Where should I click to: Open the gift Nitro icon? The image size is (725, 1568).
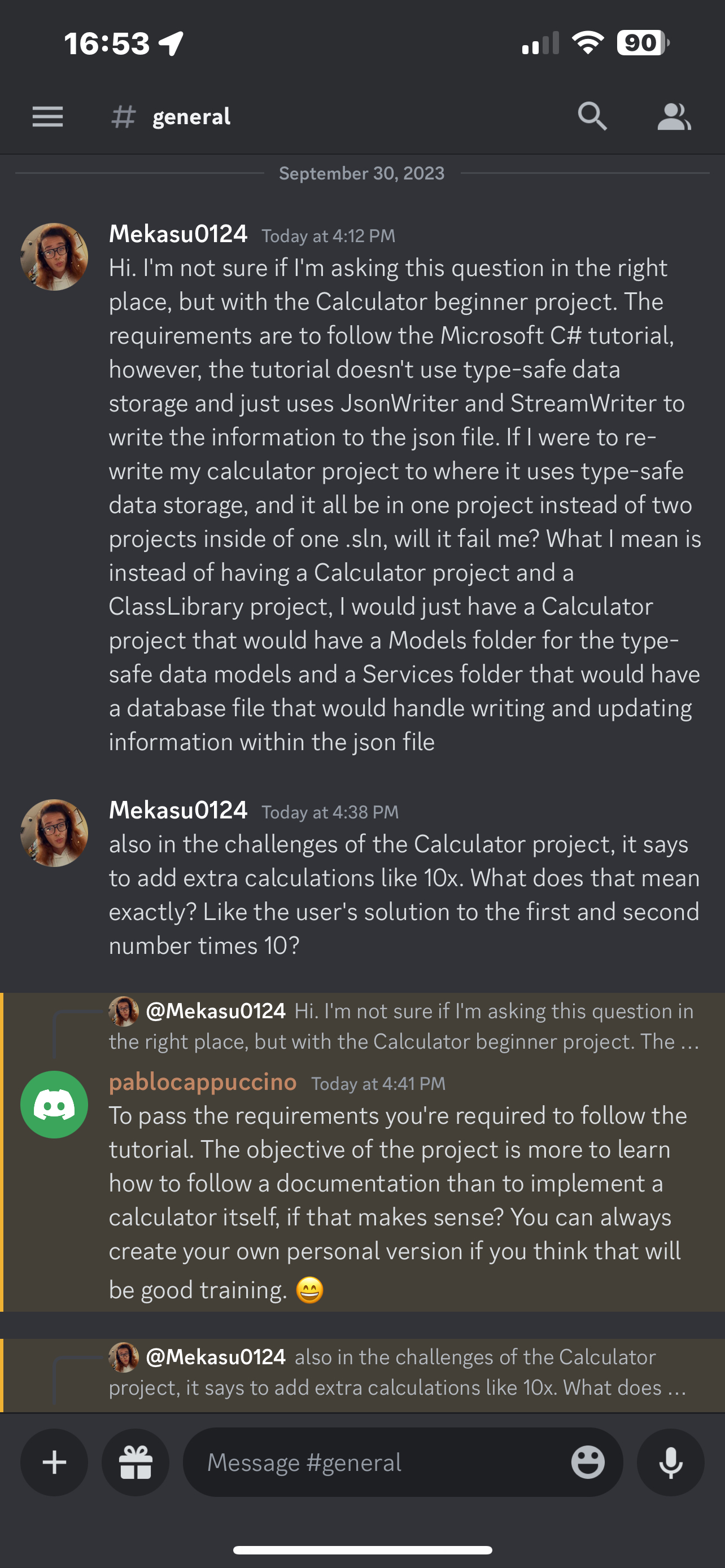(x=135, y=1462)
